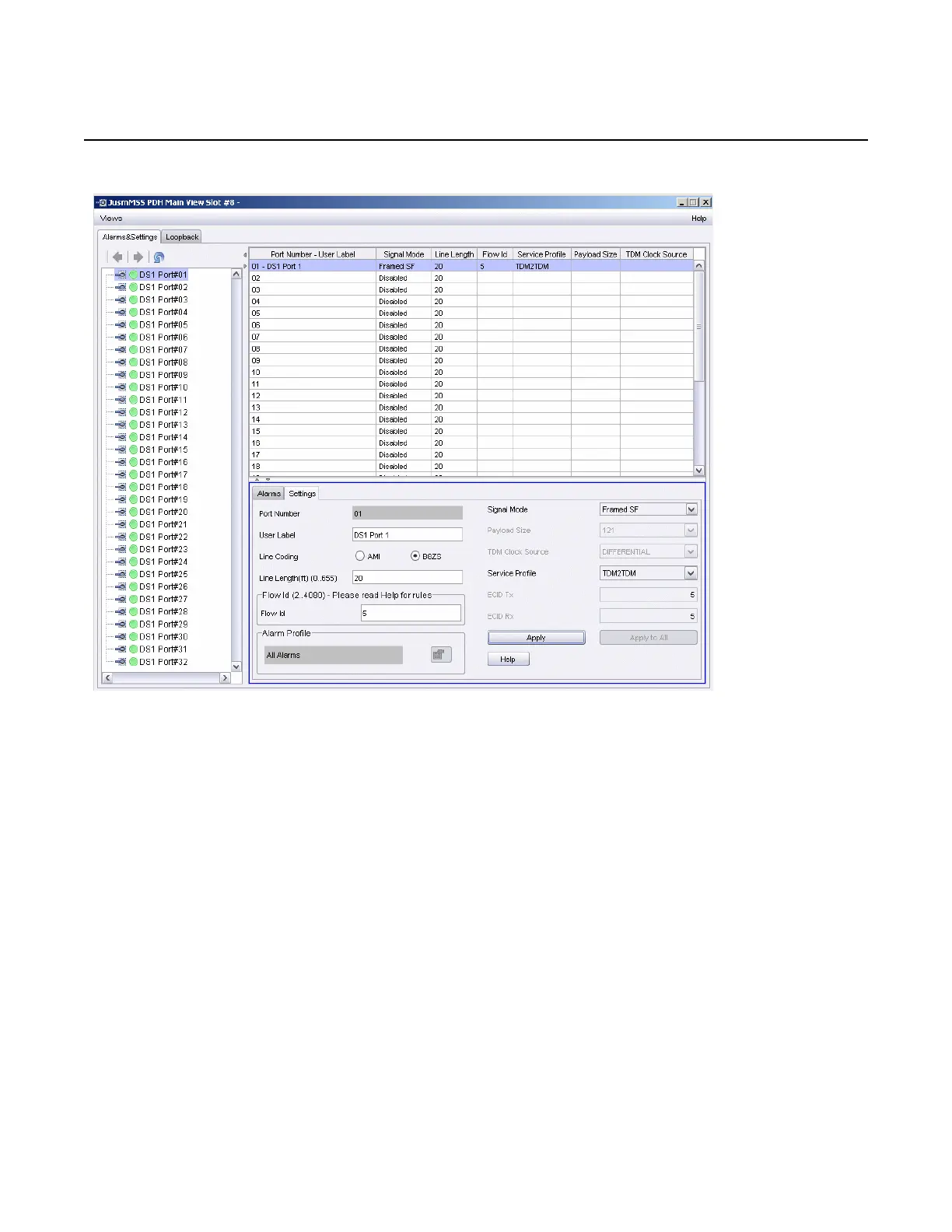Select table row 09
The image size is (952, 1232).
coord(471,360)
